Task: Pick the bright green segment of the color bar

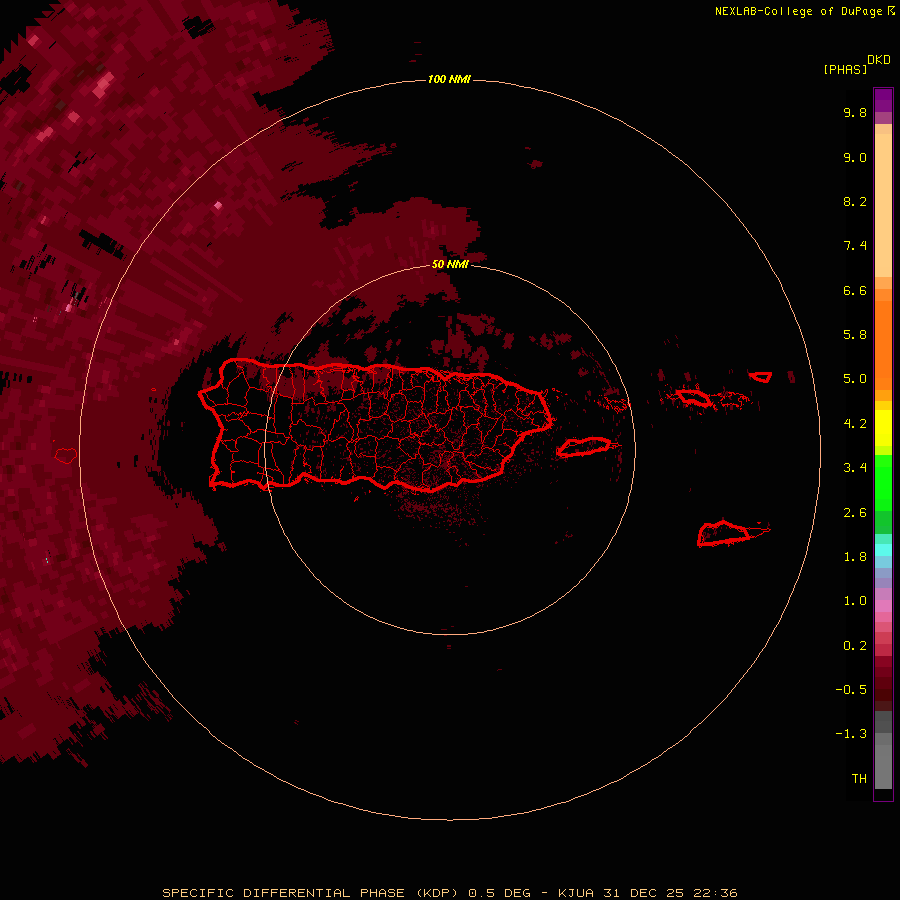Action: tap(883, 482)
